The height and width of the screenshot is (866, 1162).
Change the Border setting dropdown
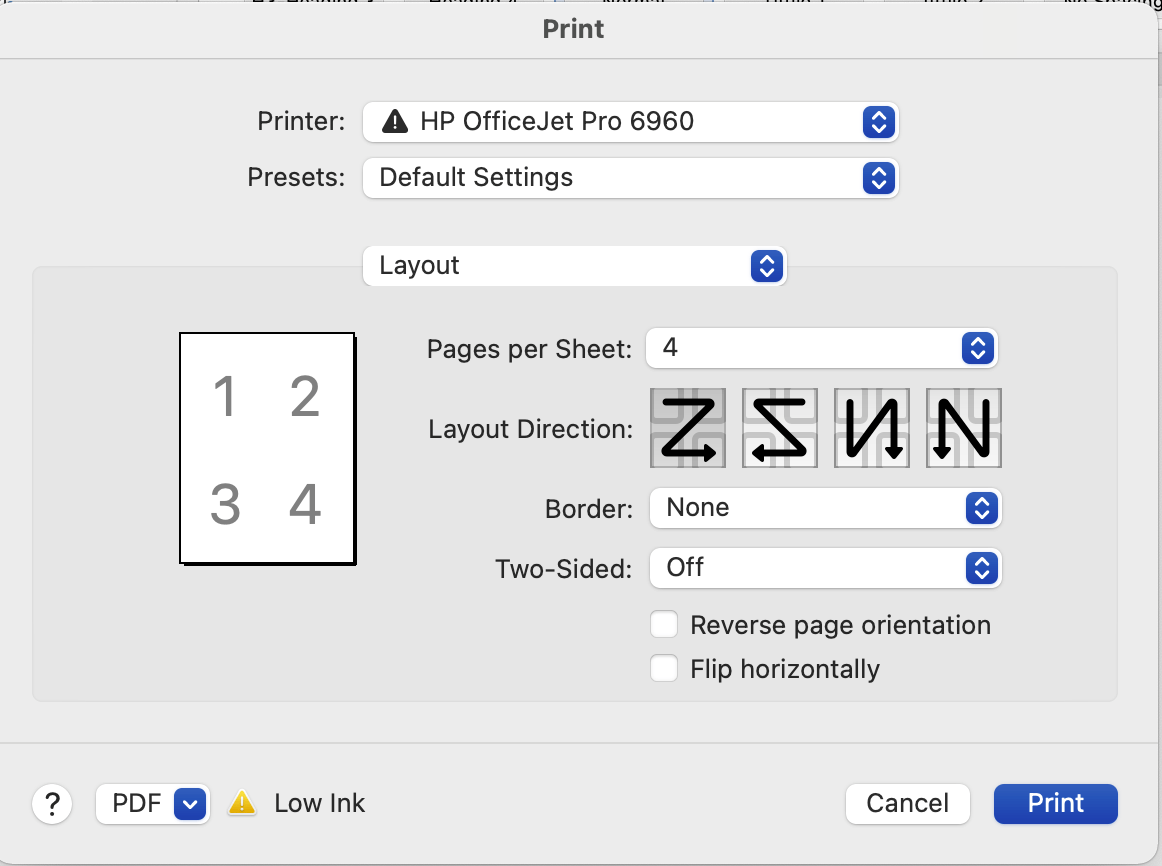pos(825,508)
